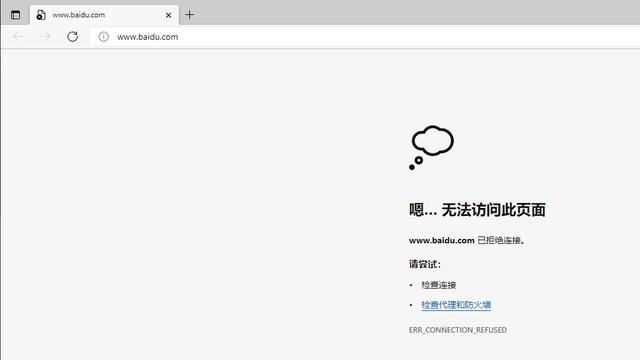Select the ERR_CONNECTION_REFUSED error code text
Screen dimensions: 640x360
[458, 330]
